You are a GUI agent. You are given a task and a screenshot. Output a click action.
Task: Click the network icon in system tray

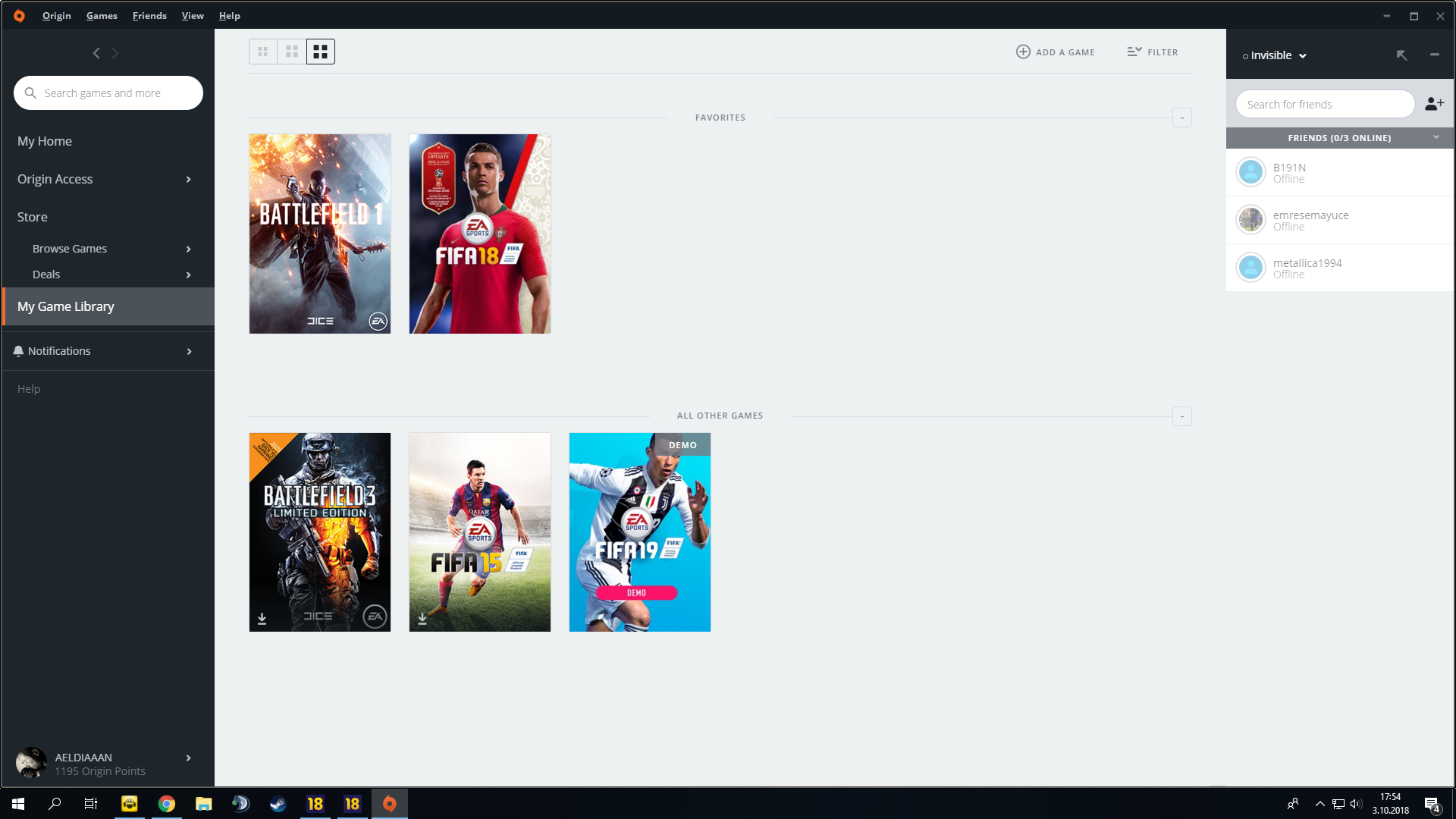(x=1338, y=804)
